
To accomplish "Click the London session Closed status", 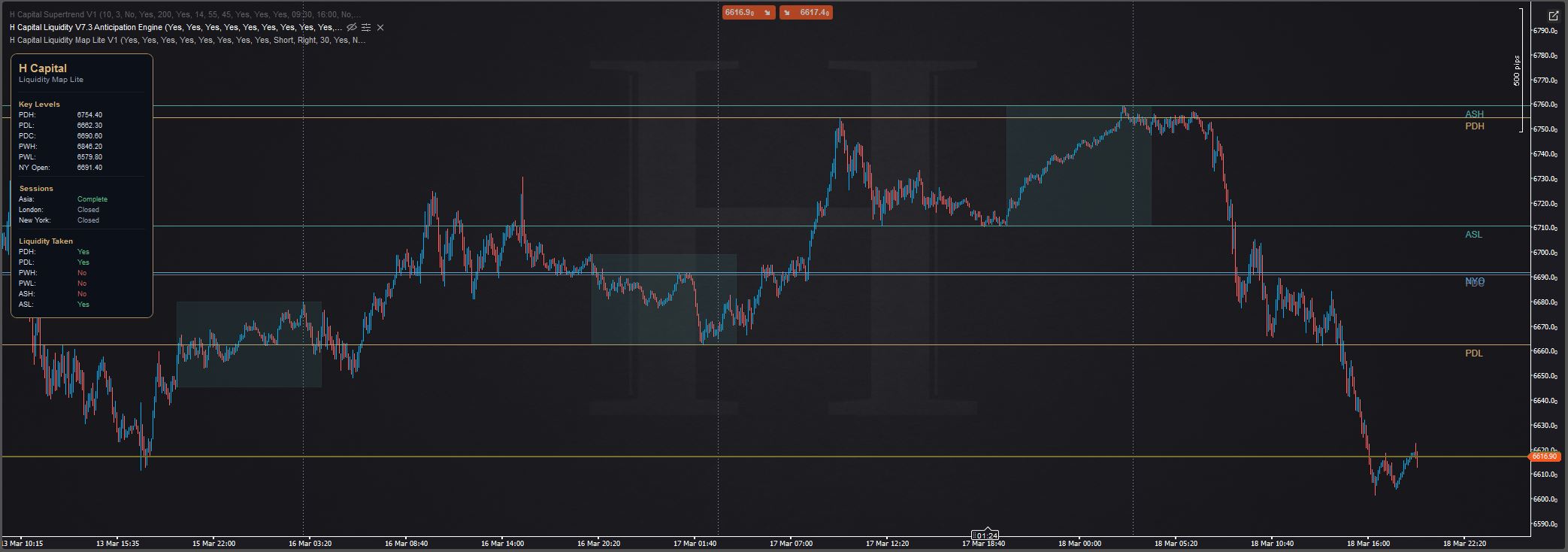I will [x=88, y=210].
